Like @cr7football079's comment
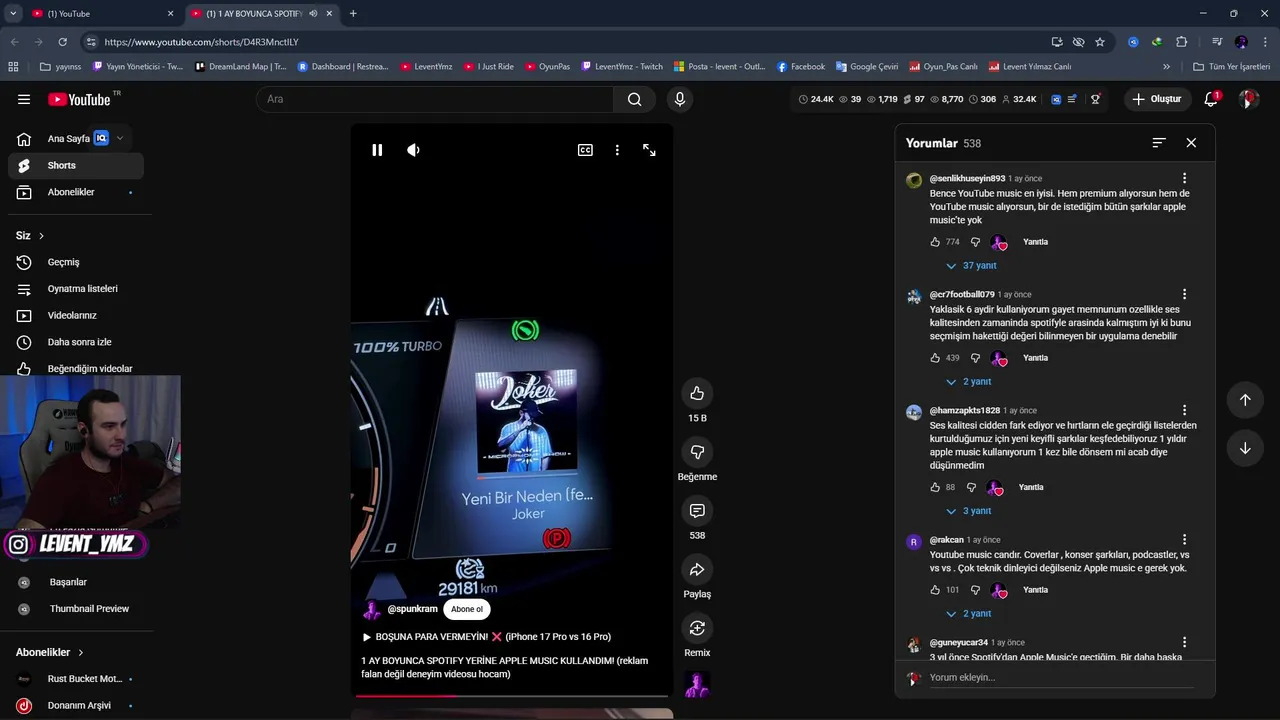The height and width of the screenshot is (720, 1280). (x=935, y=358)
